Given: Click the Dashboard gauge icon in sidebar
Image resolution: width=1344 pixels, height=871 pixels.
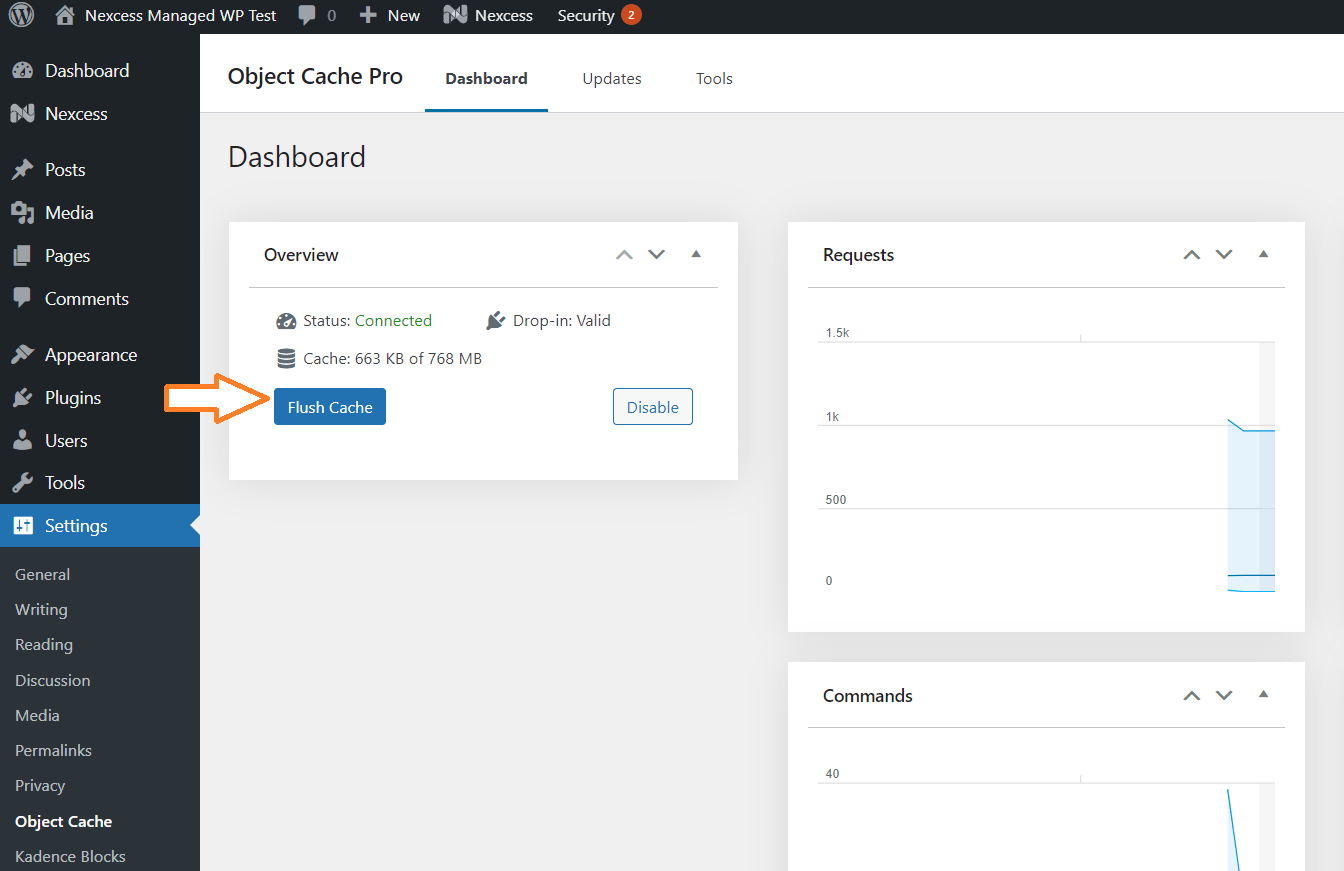Looking at the screenshot, I should pyautogui.click(x=22, y=71).
